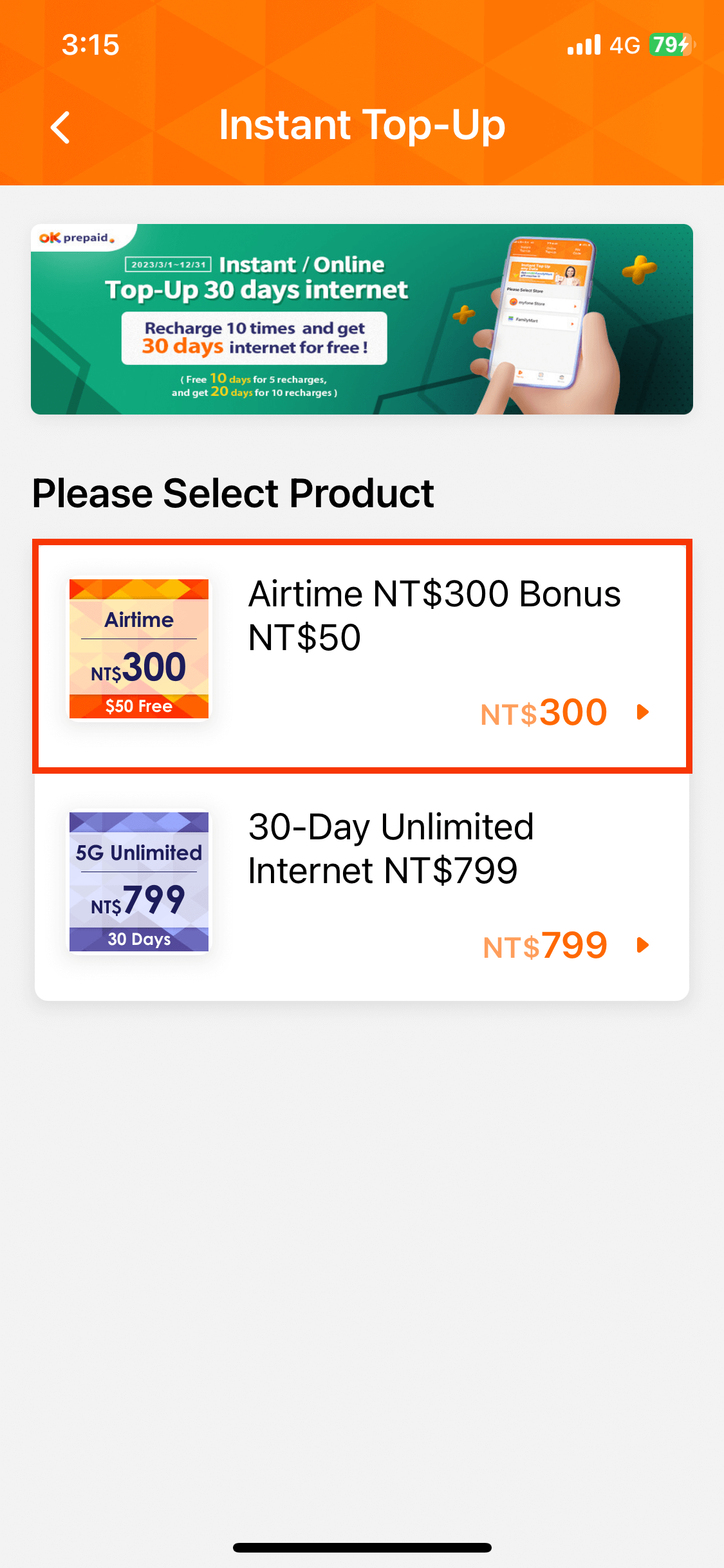Open the Airtime NT$300 product thumbnail
724x1568 pixels.
[139, 648]
